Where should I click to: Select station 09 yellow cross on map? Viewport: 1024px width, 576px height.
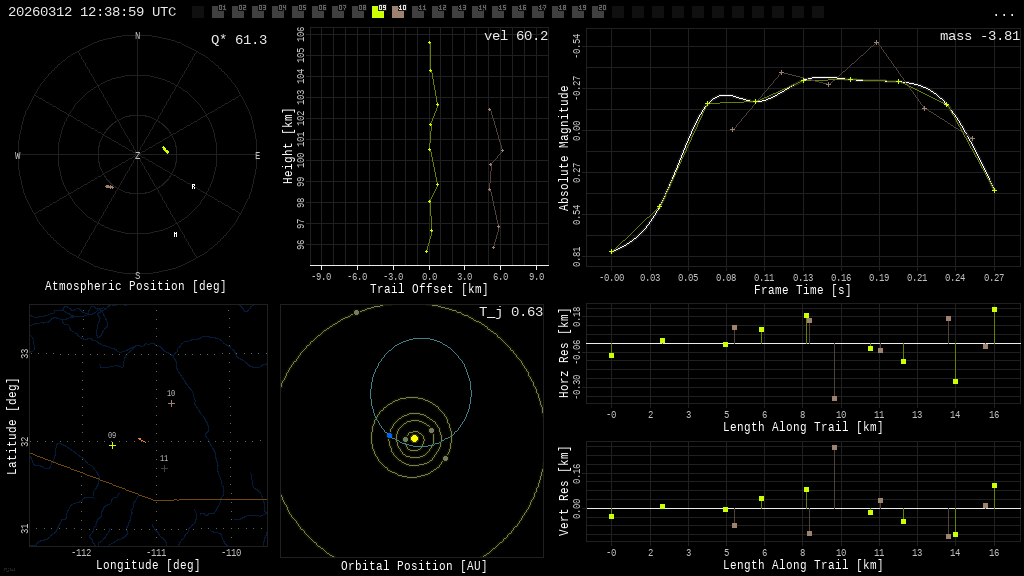(112, 445)
